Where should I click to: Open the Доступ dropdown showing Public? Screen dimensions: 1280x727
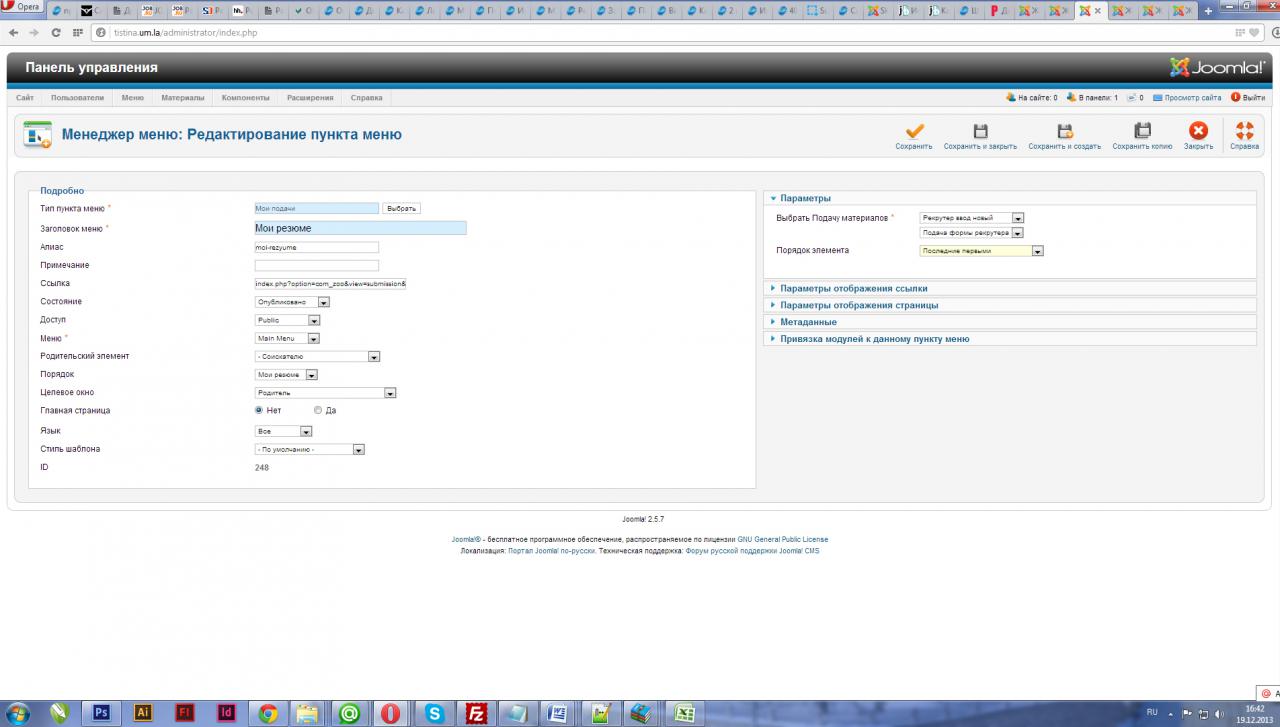coord(288,320)
